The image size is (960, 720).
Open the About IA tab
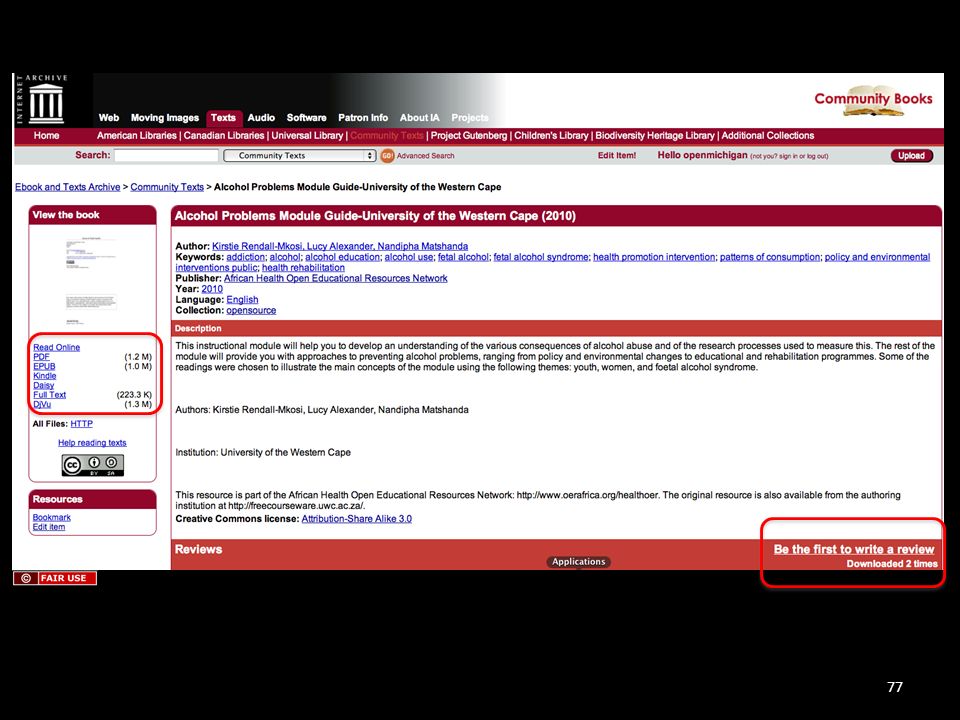(419, 118)
